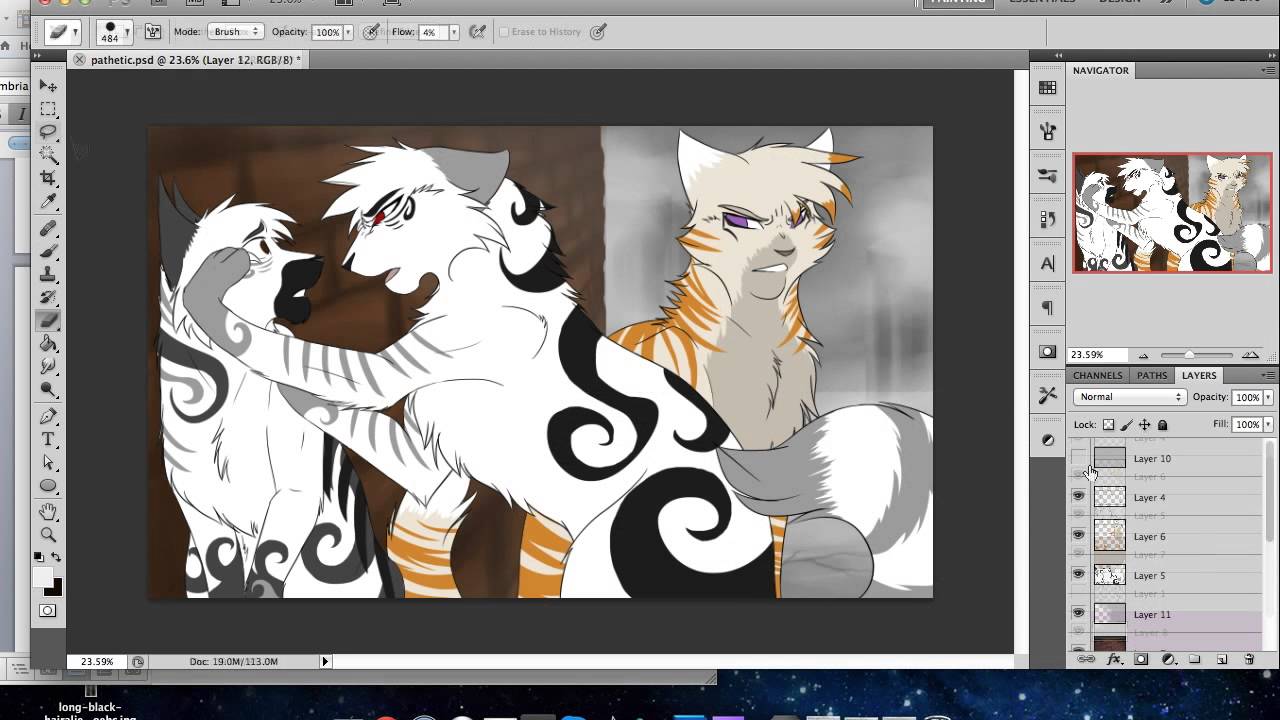Select the Magic Wand tool
Viewport: 1280px width, 720px height.
click(48, 155)
